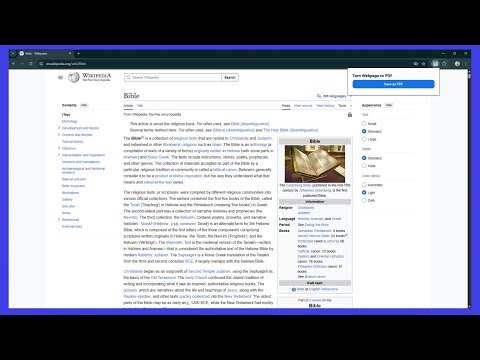
Task: Click the browser forward arrow
Action: (x=22, y=64)
